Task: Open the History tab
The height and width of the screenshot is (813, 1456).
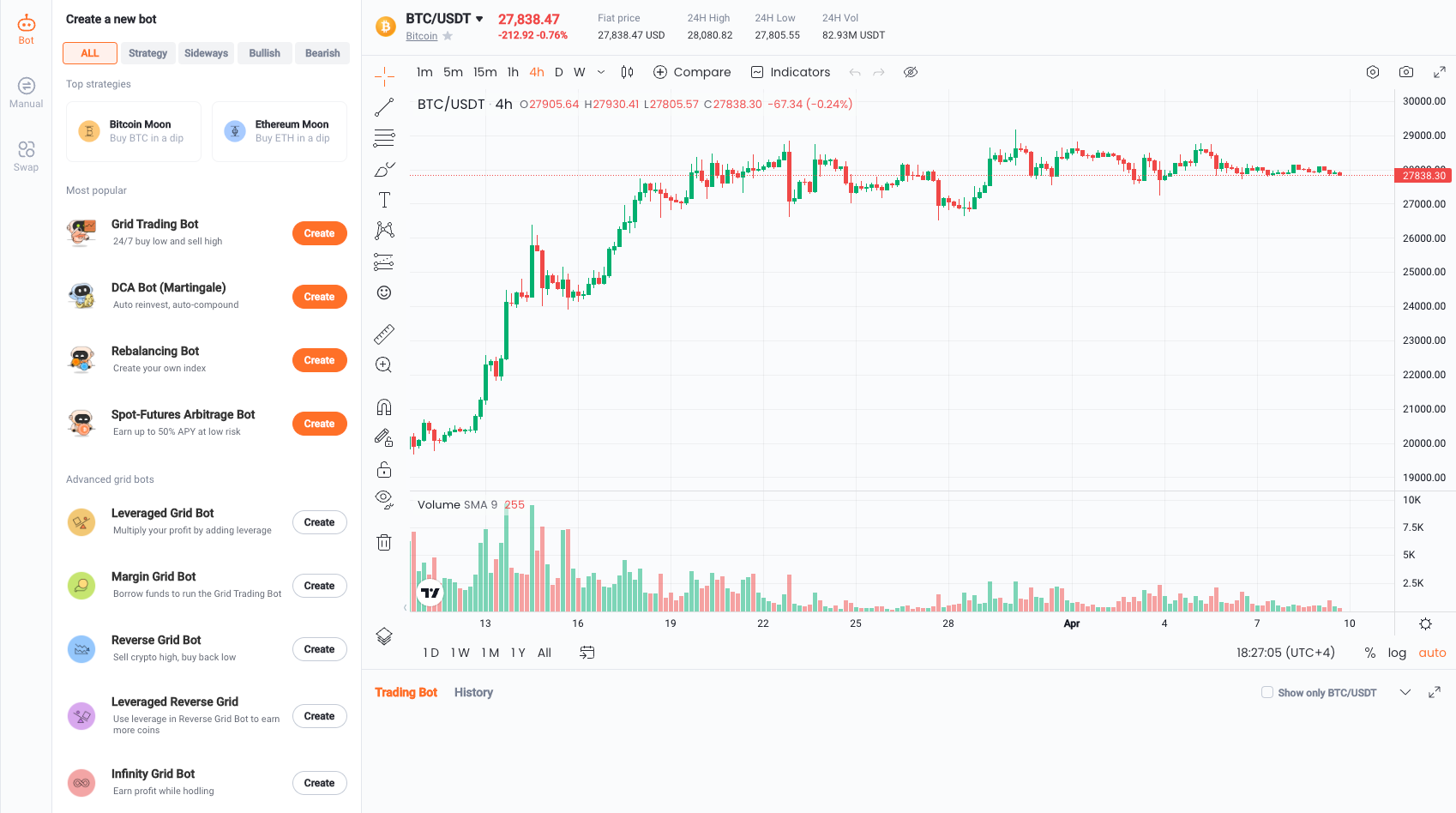Action: (x=473, y=692)
